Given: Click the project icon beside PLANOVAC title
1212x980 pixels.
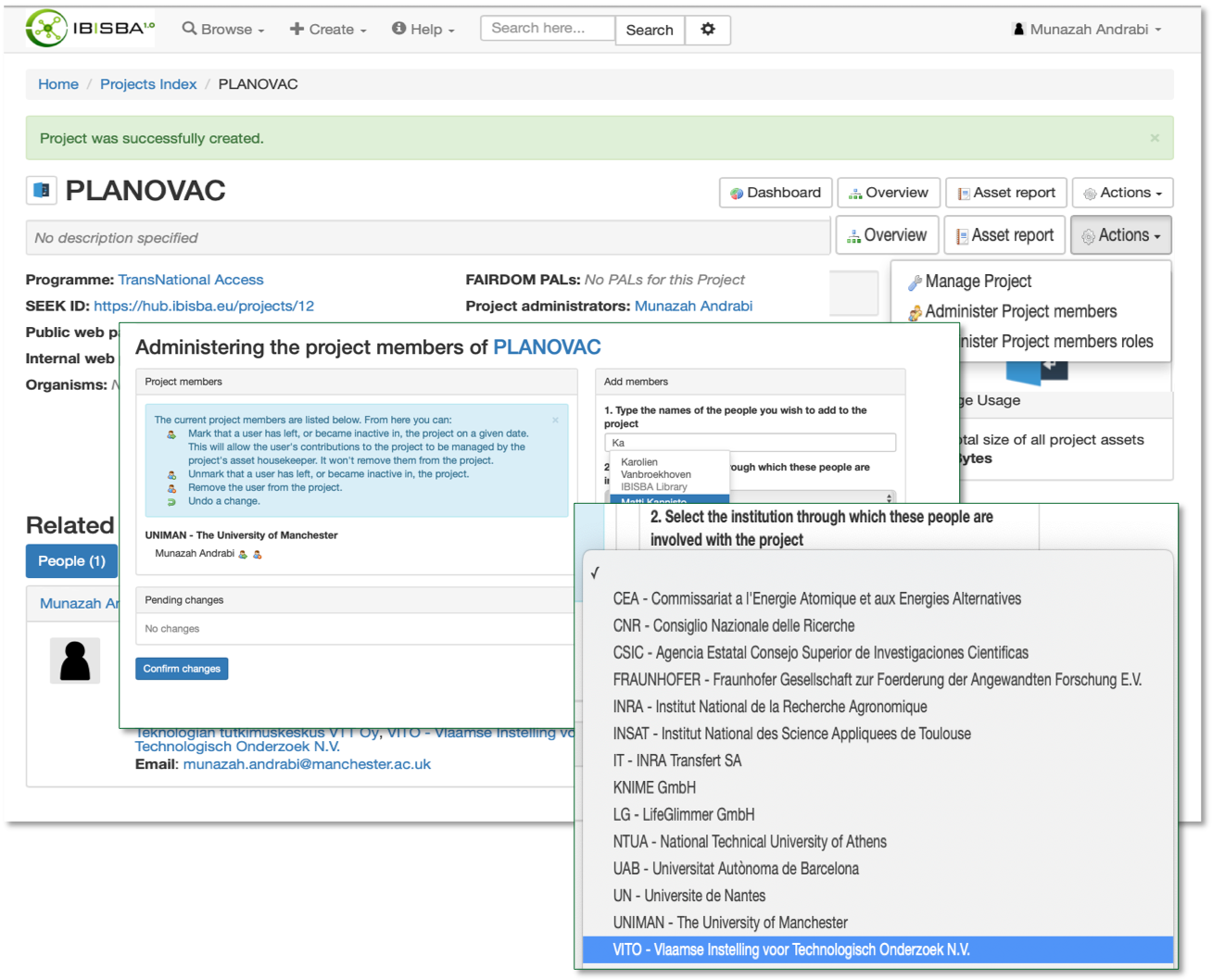Looking at the screenshot, I should click(x=42, y=190).
